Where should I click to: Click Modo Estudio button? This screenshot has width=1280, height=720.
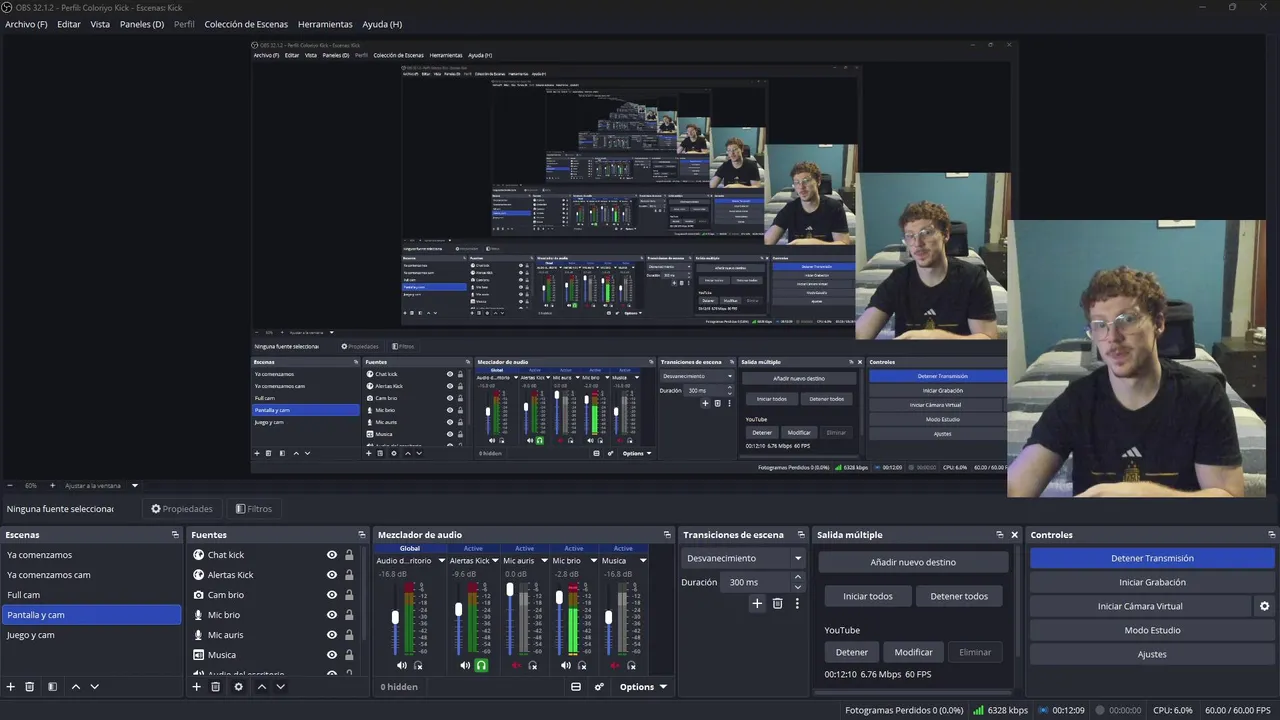click(1152, 630)
